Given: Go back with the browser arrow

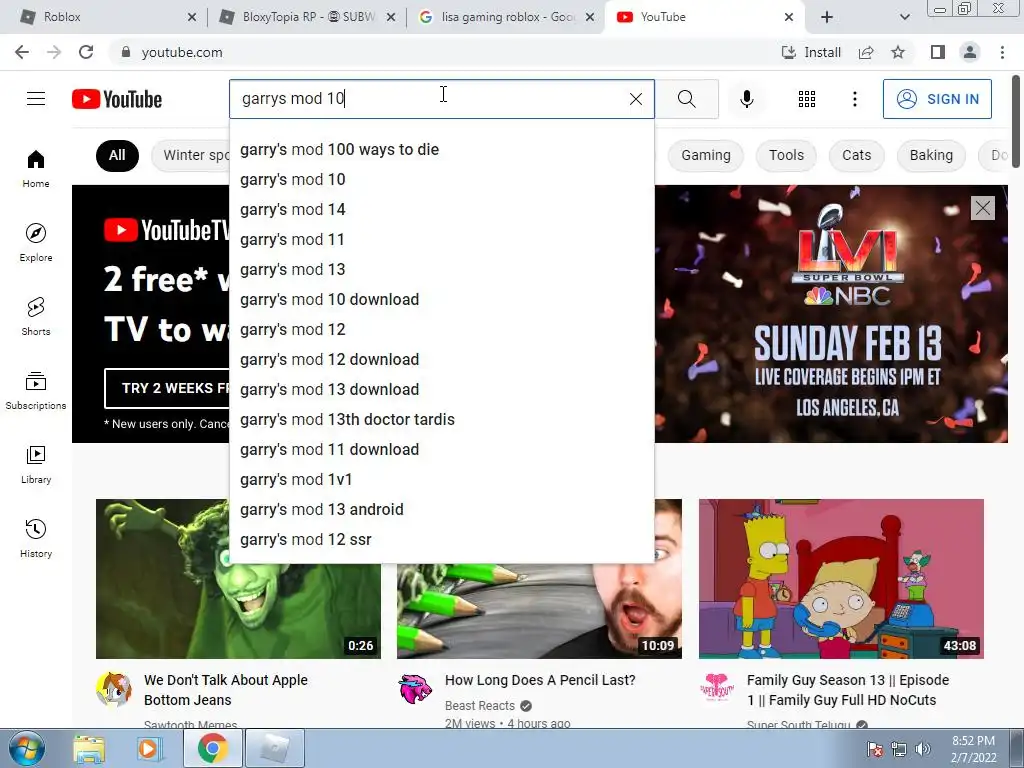Looking at the screenshot, I should click(22, 52).
